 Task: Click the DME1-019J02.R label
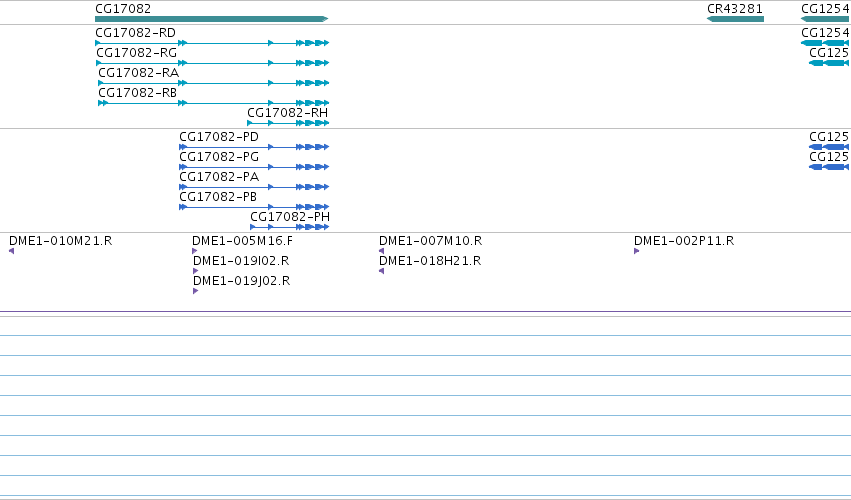pos(242,281)
